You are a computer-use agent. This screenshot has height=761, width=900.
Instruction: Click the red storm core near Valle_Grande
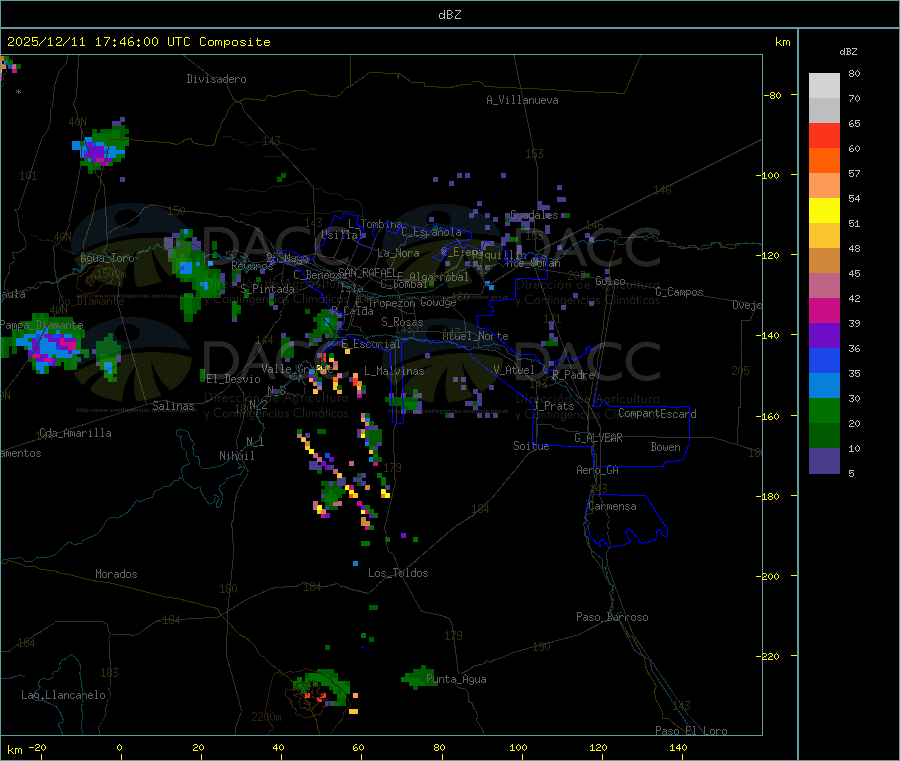point(324,358)
